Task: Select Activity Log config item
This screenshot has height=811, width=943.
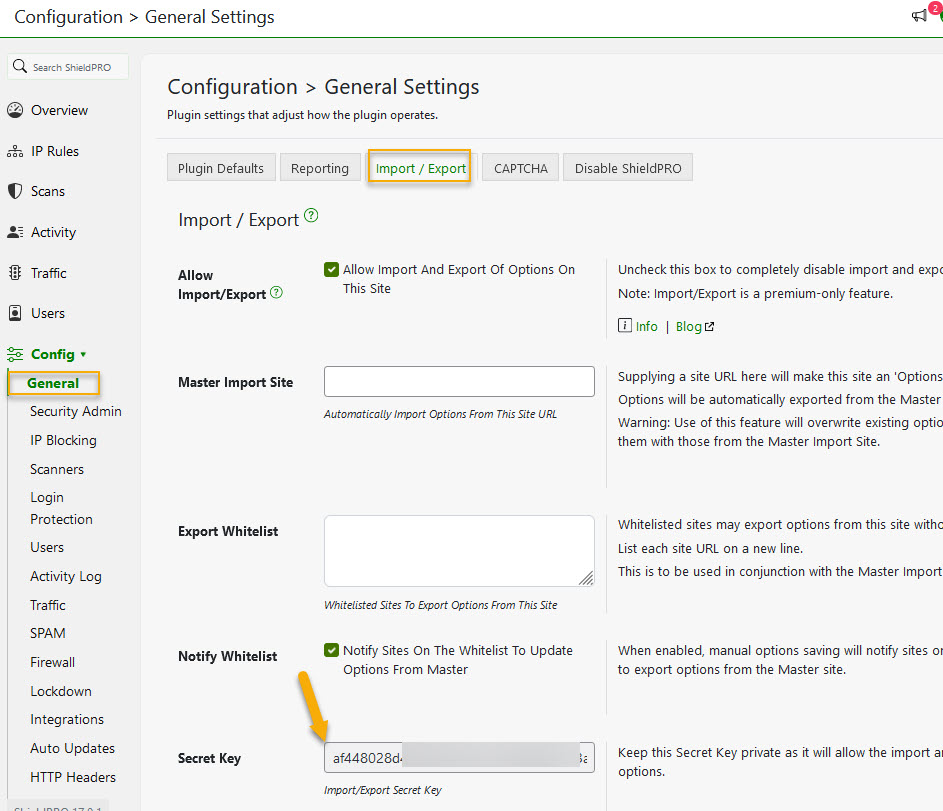Action: tap(66, 576)
